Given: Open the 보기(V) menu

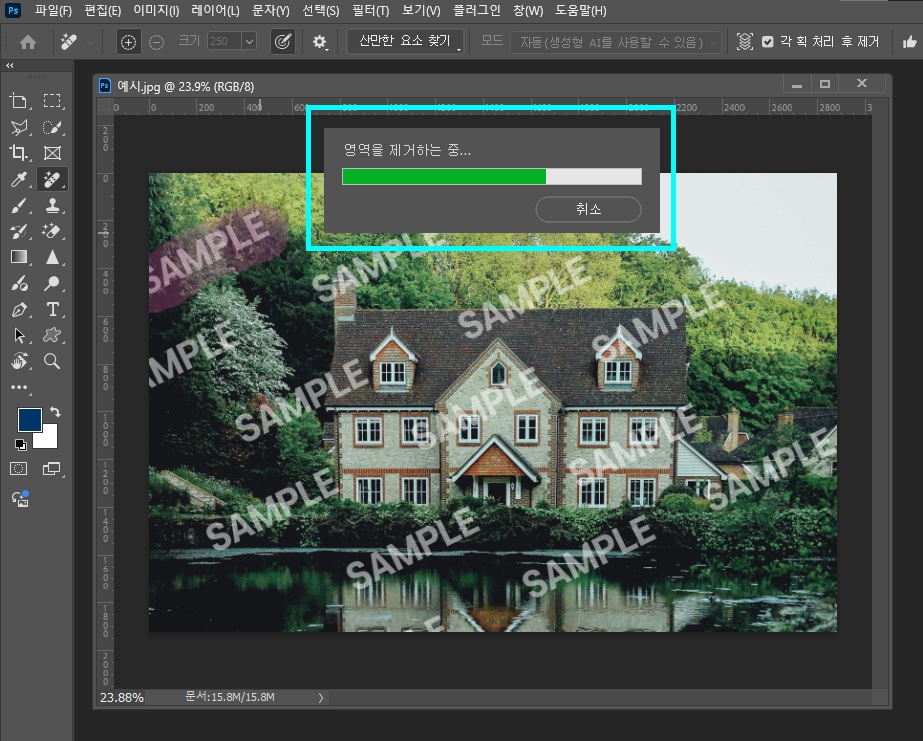Looking at the screenshot, I should [421, 11].
